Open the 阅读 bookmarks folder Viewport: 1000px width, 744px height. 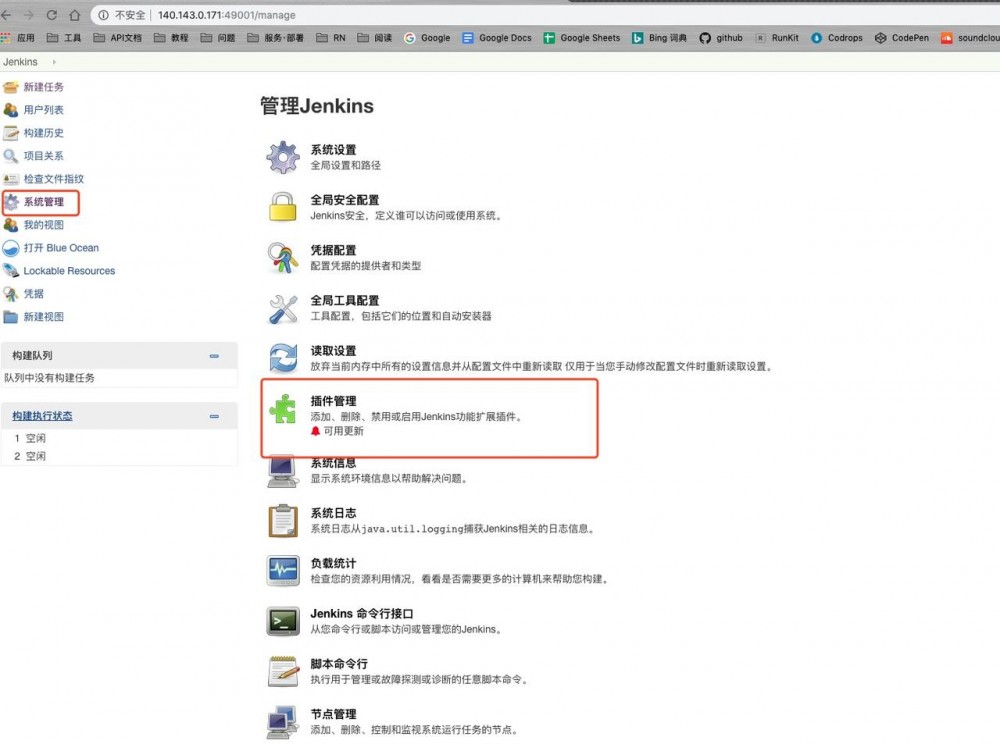coord(375,38)
